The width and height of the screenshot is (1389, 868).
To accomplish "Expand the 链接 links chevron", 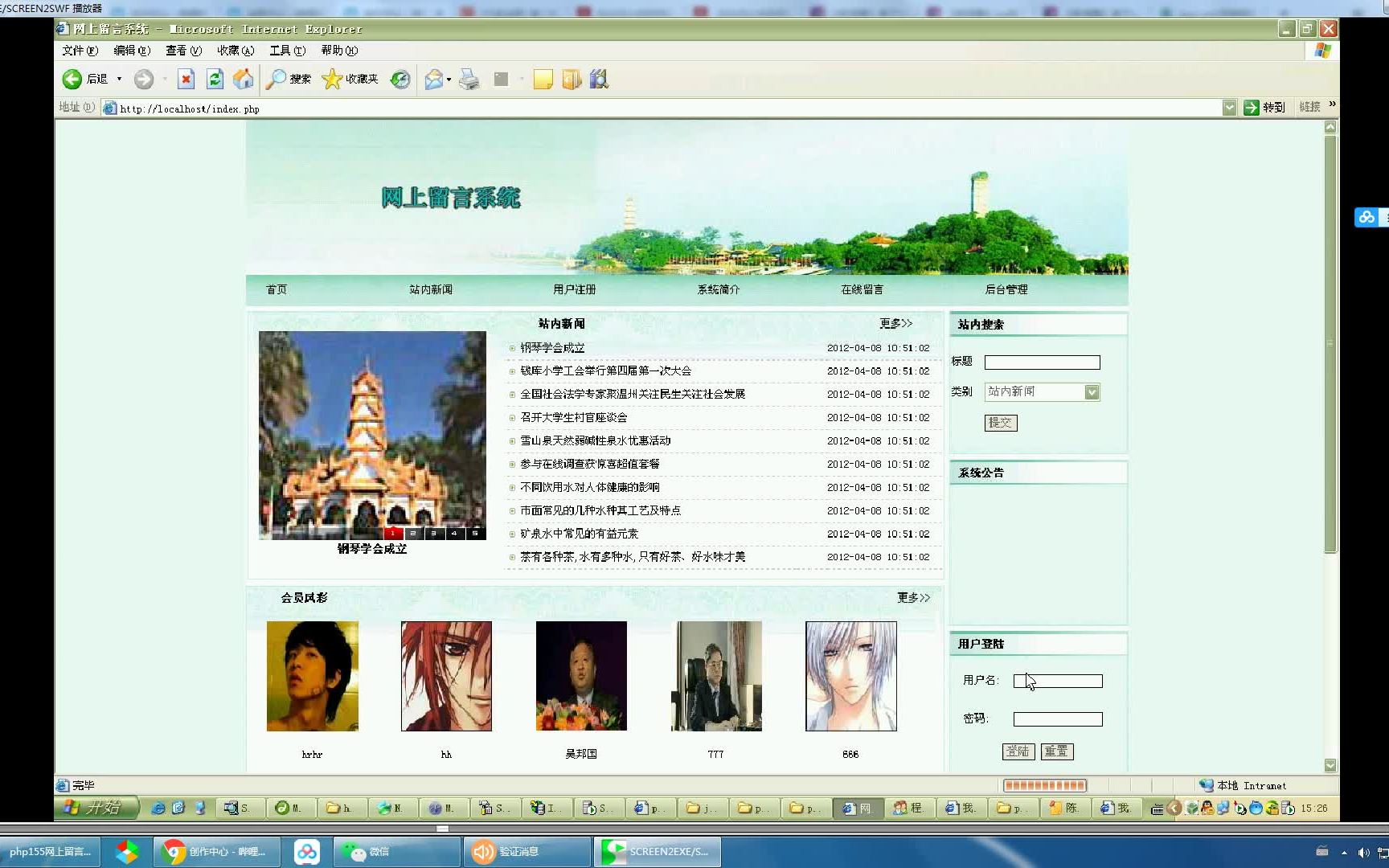I will 1332,104.
